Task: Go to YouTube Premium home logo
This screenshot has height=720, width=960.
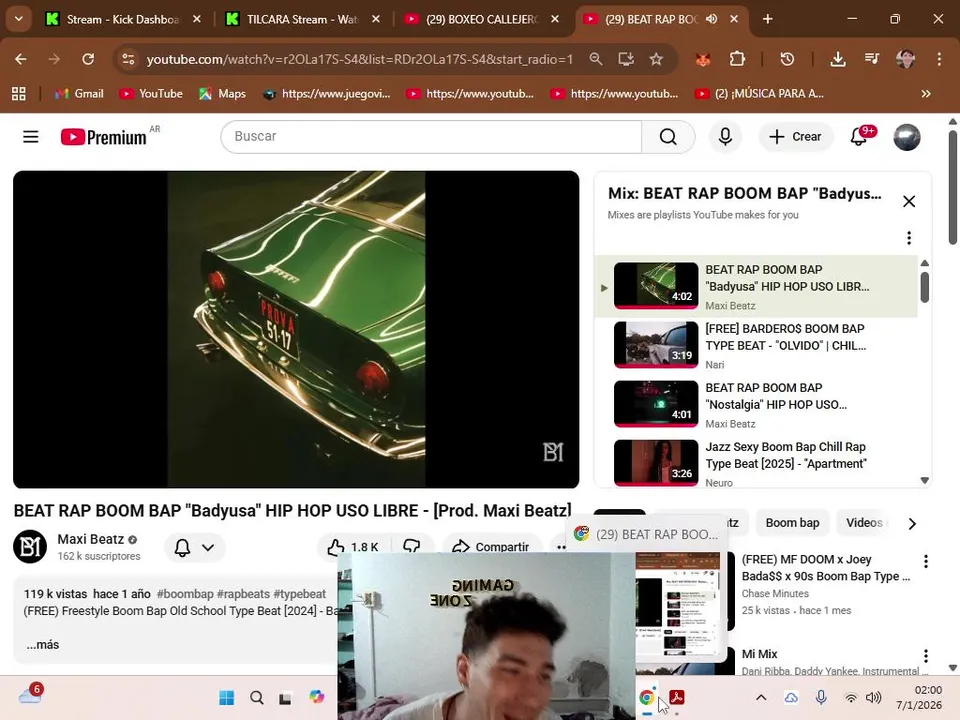Action: click(x=103, y=137)
